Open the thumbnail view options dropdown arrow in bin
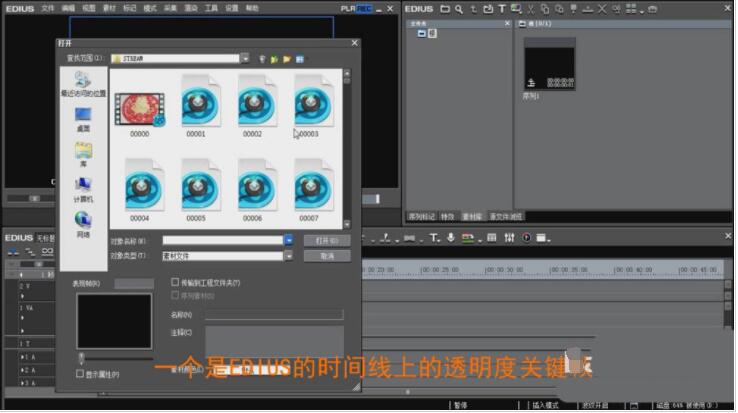 [641, 11]
